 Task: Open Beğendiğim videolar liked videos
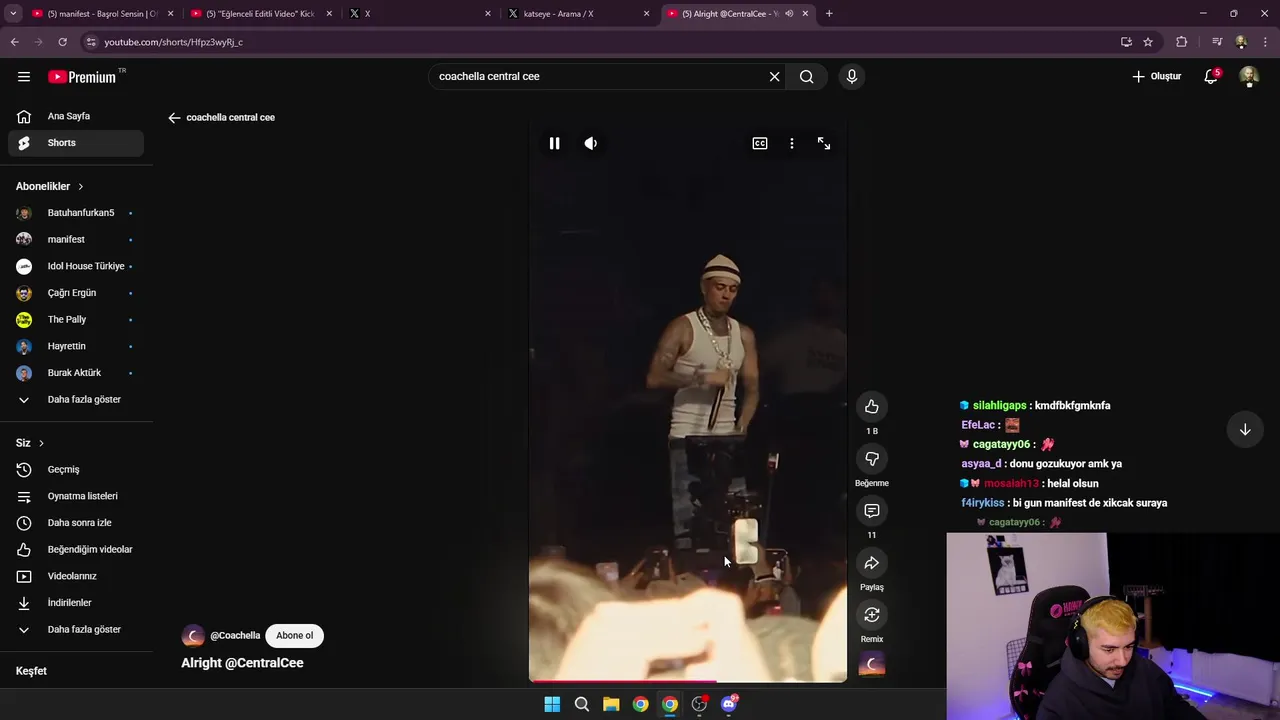pyautogui.click(x=76, y=549)
